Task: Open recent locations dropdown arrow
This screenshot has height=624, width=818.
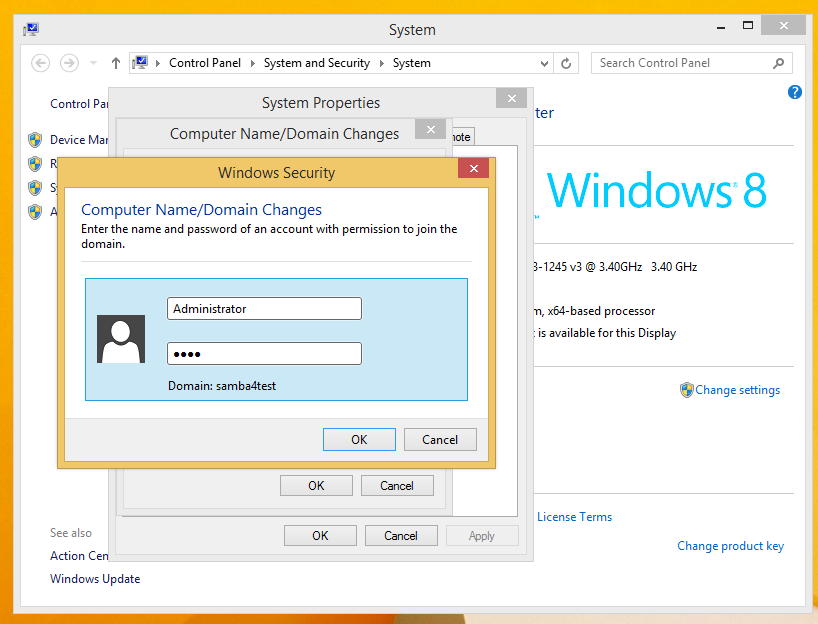Action: (x=93, y=63)
